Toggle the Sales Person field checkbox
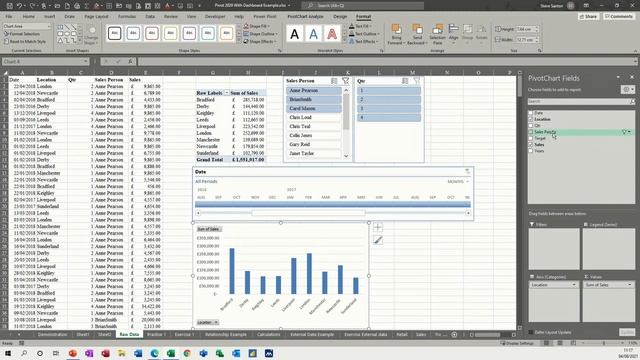 531,132
